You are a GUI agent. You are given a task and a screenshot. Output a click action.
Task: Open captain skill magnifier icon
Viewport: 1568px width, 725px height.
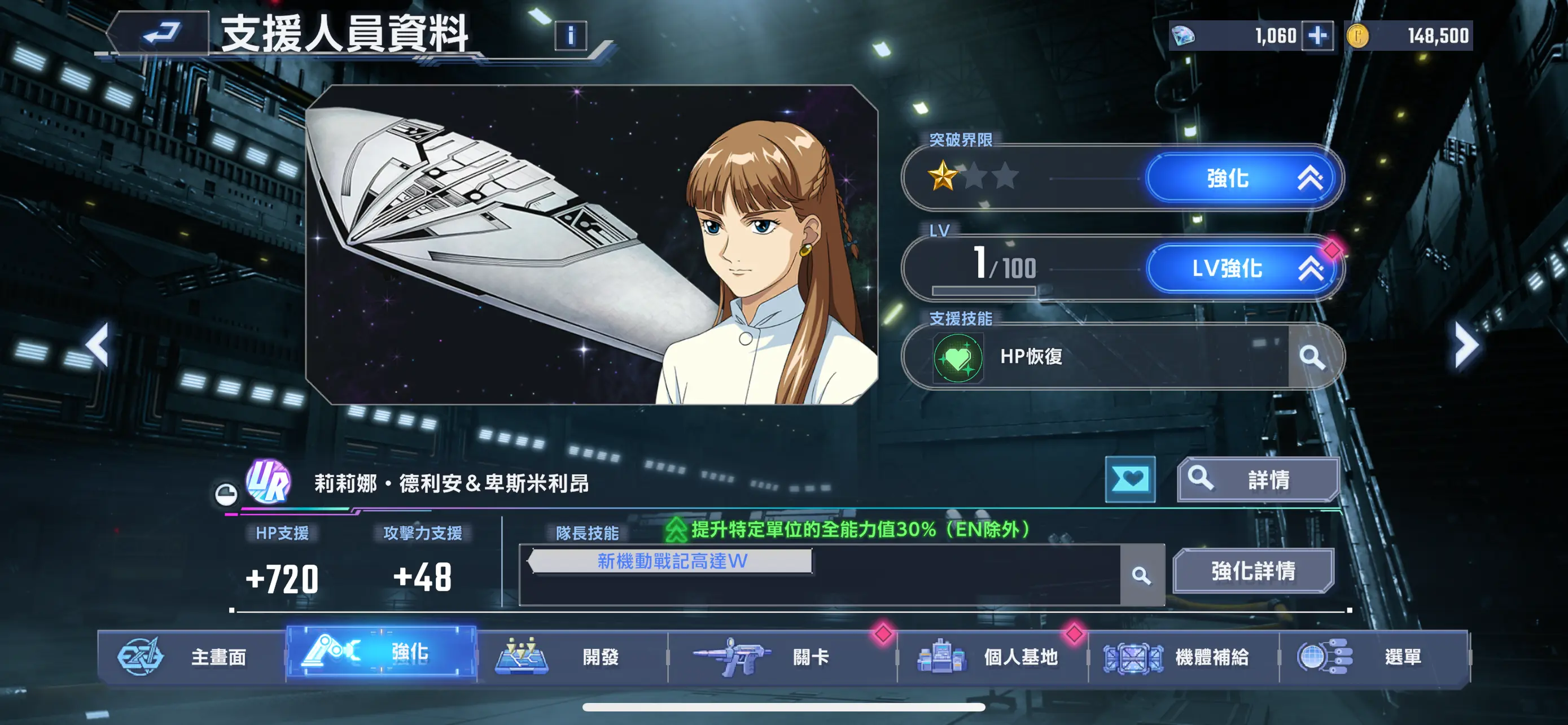pos(1141,575)
